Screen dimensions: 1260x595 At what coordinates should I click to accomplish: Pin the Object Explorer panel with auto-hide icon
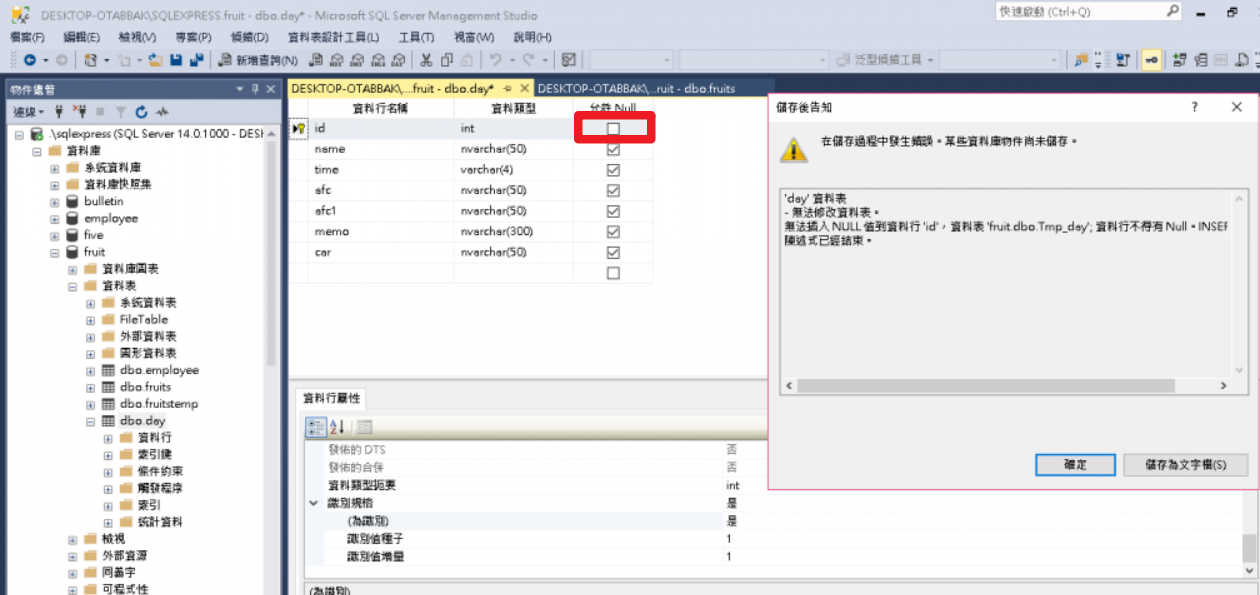[255, 89]
